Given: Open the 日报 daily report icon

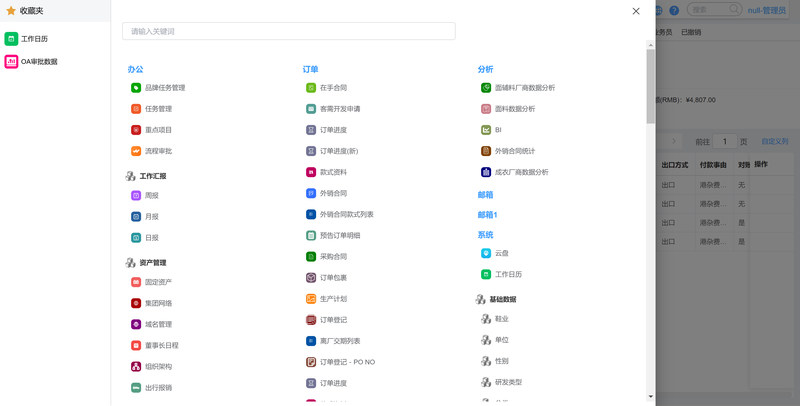Looking at the screenshot, I should [x=136, y=238].
